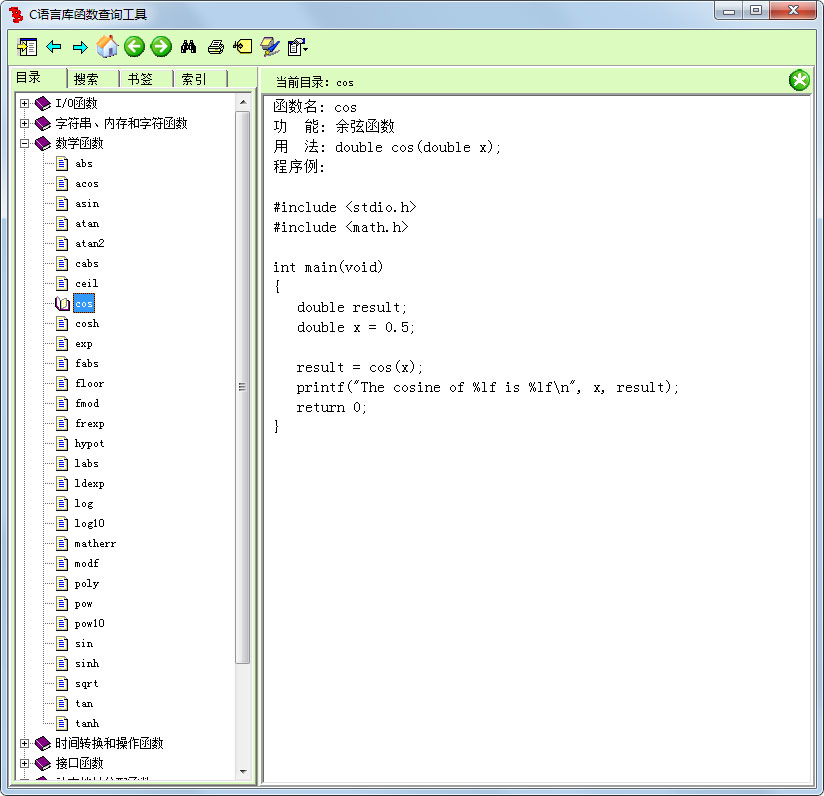Switch to the 搜索 tab

86,79
